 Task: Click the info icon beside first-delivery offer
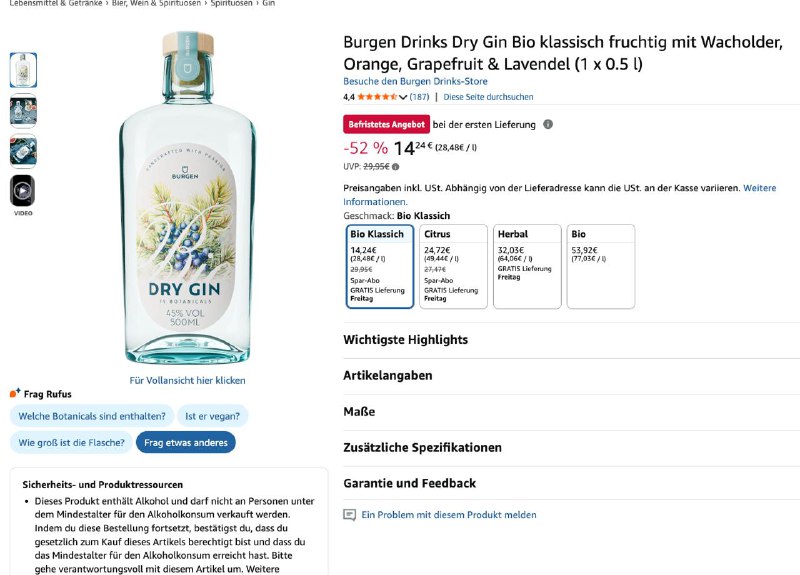547,125
